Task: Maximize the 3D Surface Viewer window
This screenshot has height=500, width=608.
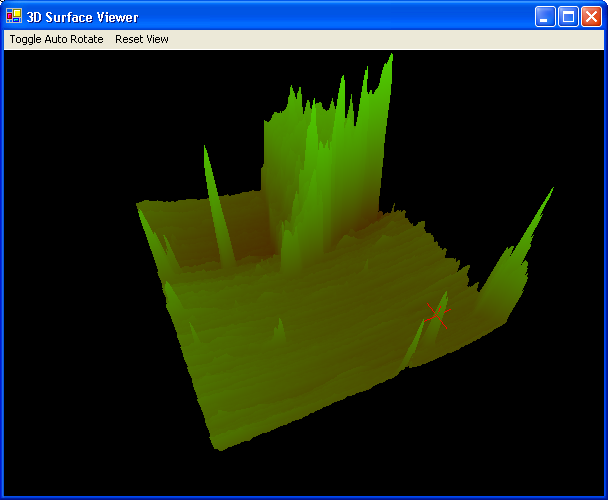Action: point(568,17)
